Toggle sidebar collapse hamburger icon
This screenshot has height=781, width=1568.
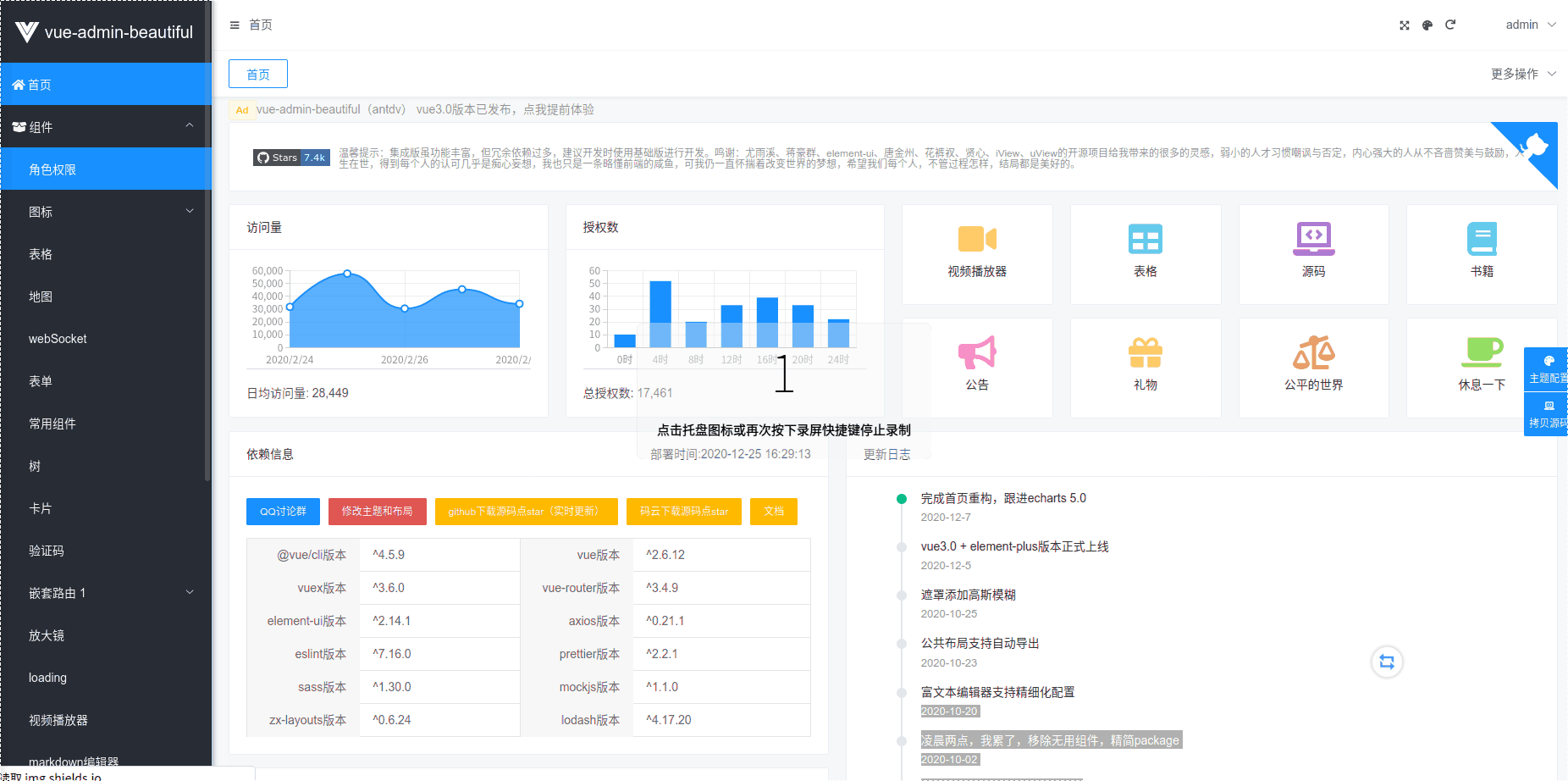click(235, 25)
